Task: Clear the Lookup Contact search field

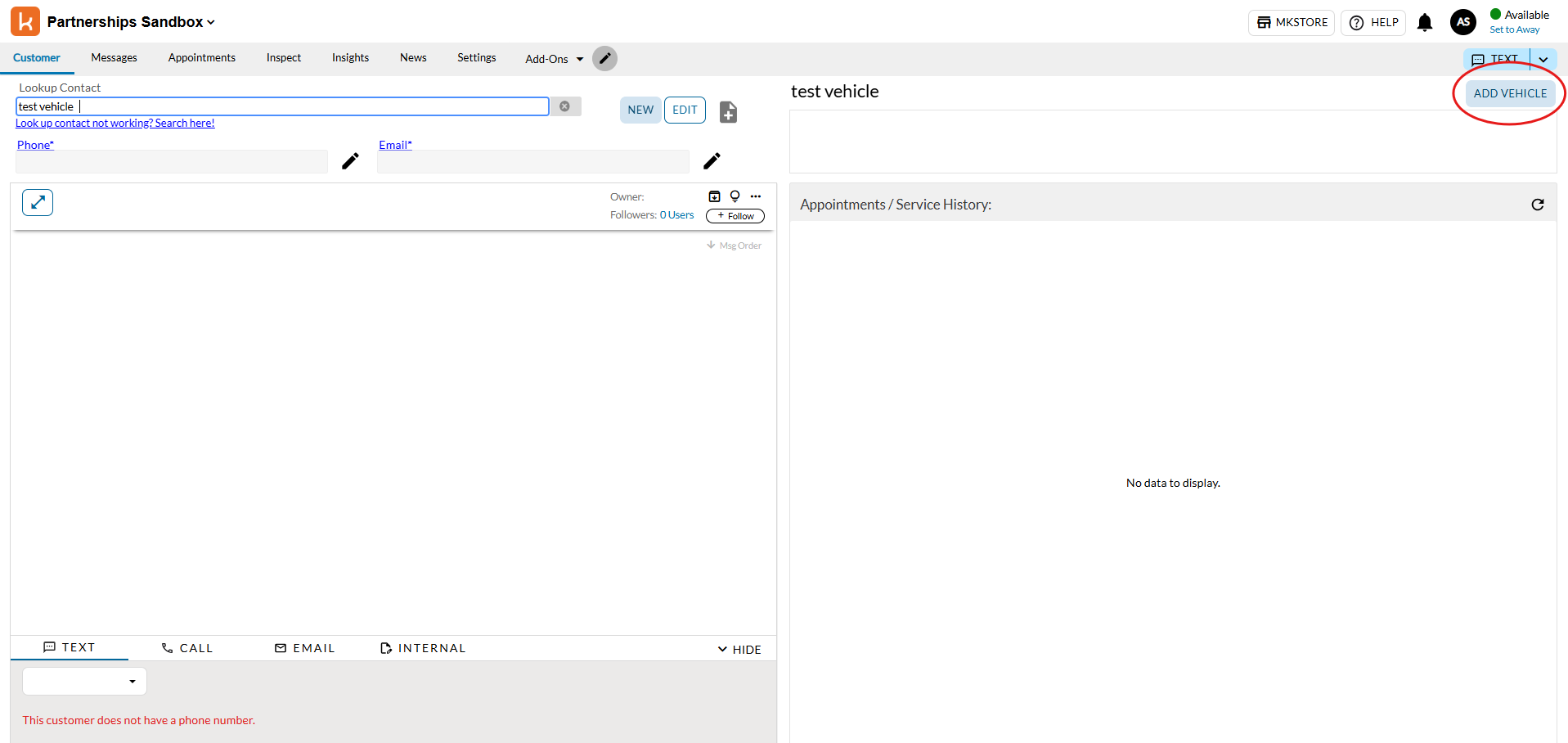Action: (x=564, y=106)
